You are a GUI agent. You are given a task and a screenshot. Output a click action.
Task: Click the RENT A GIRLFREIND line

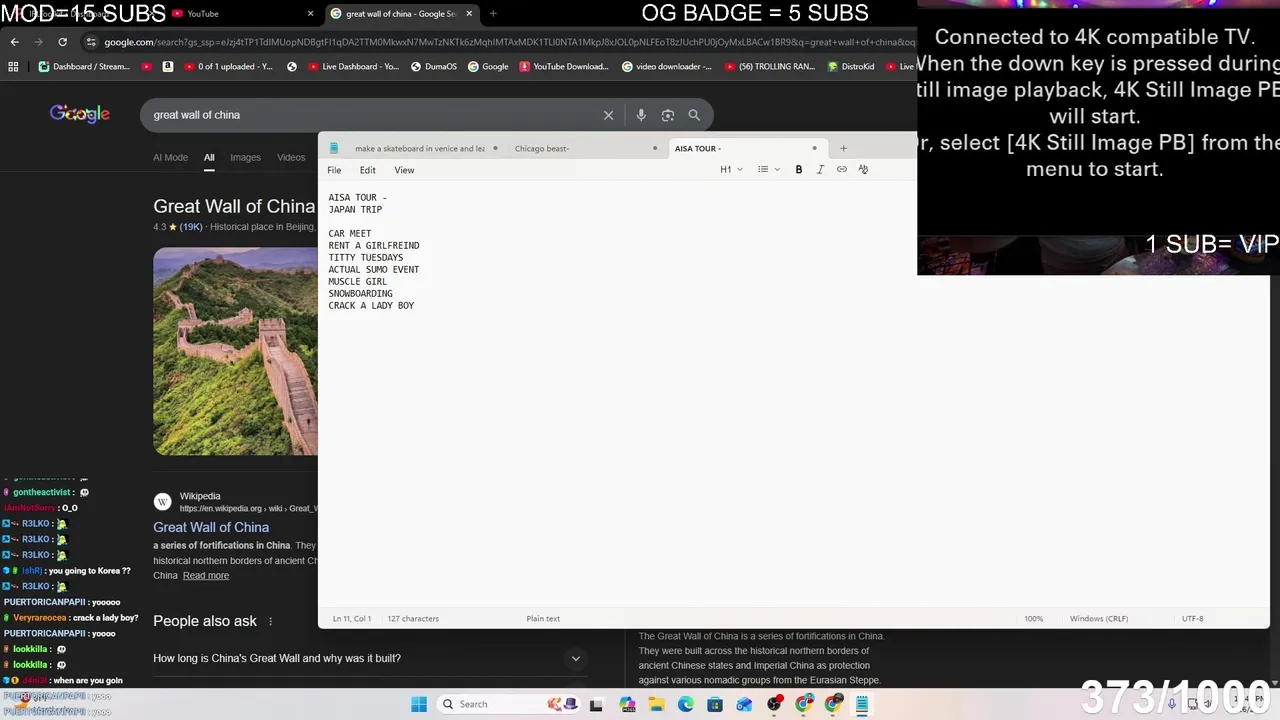tap(374, 246)
